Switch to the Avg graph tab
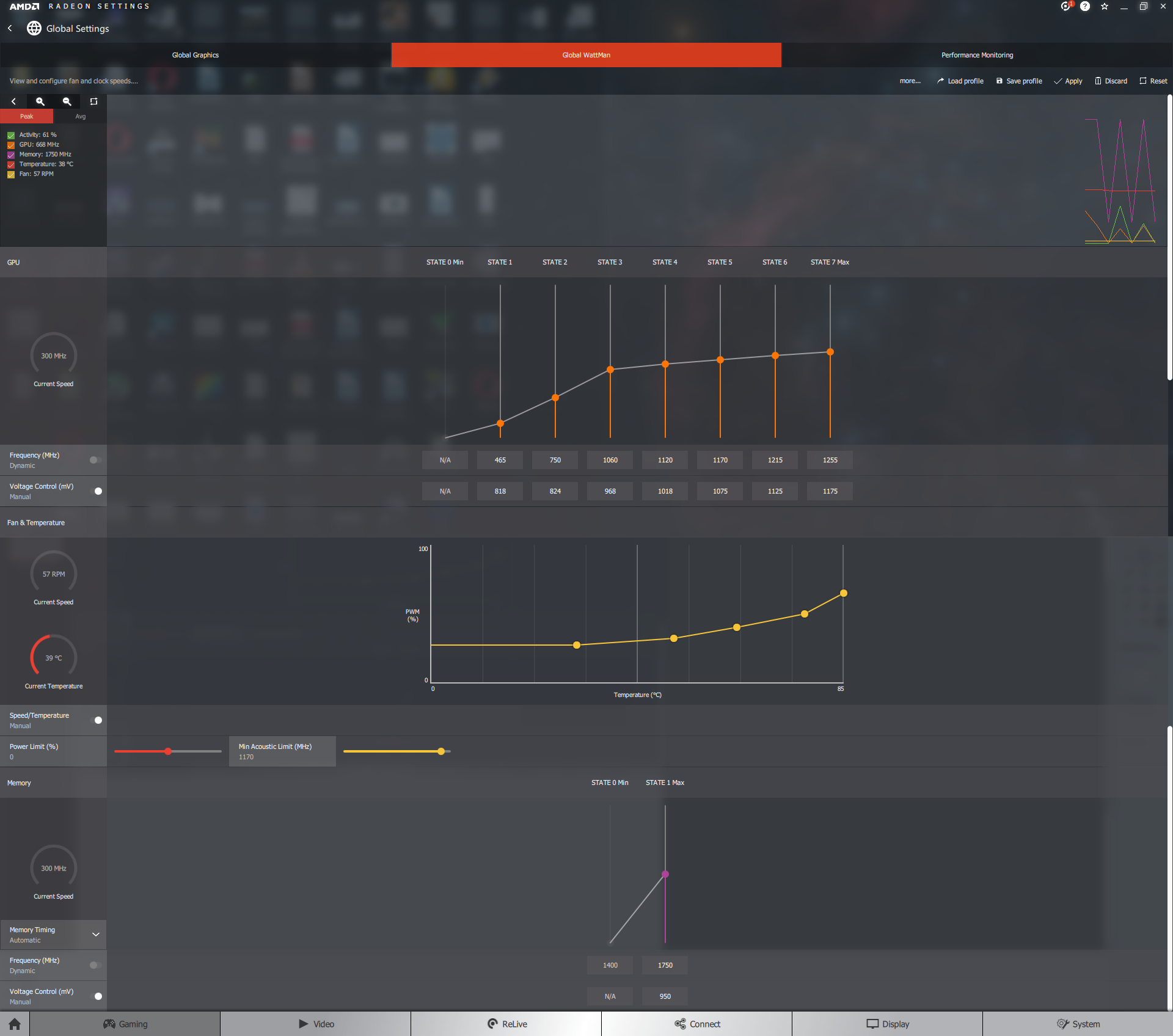Viewport: 1173px width, 1036px height. click(x=80, y=116)
